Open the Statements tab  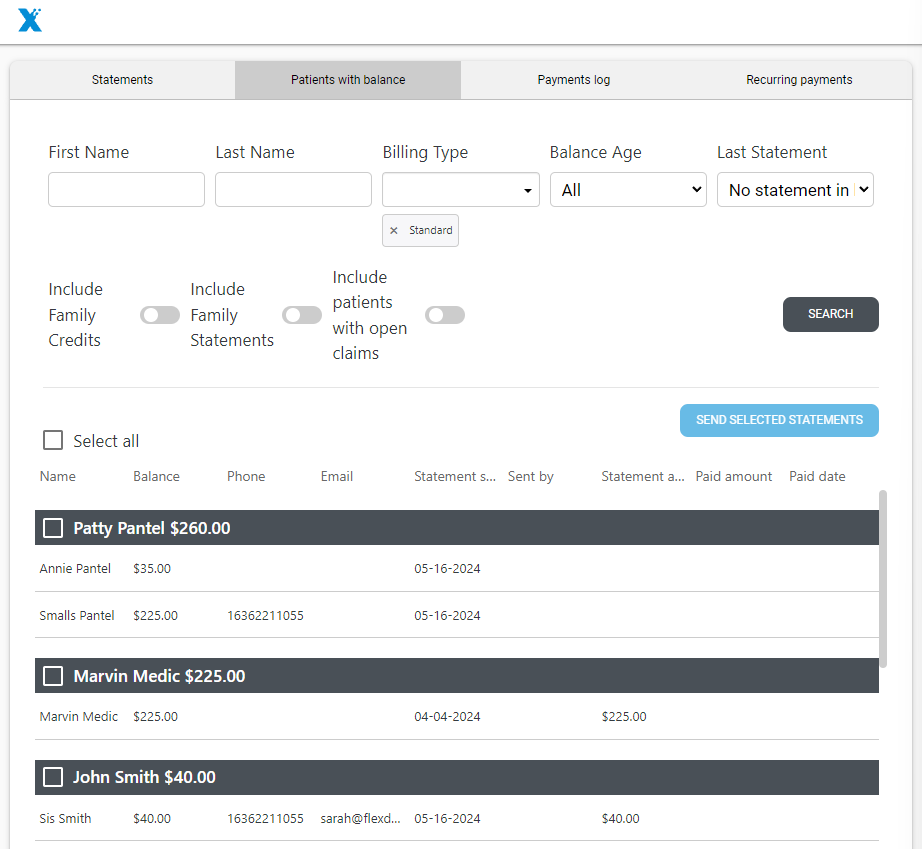click(122, 80)
